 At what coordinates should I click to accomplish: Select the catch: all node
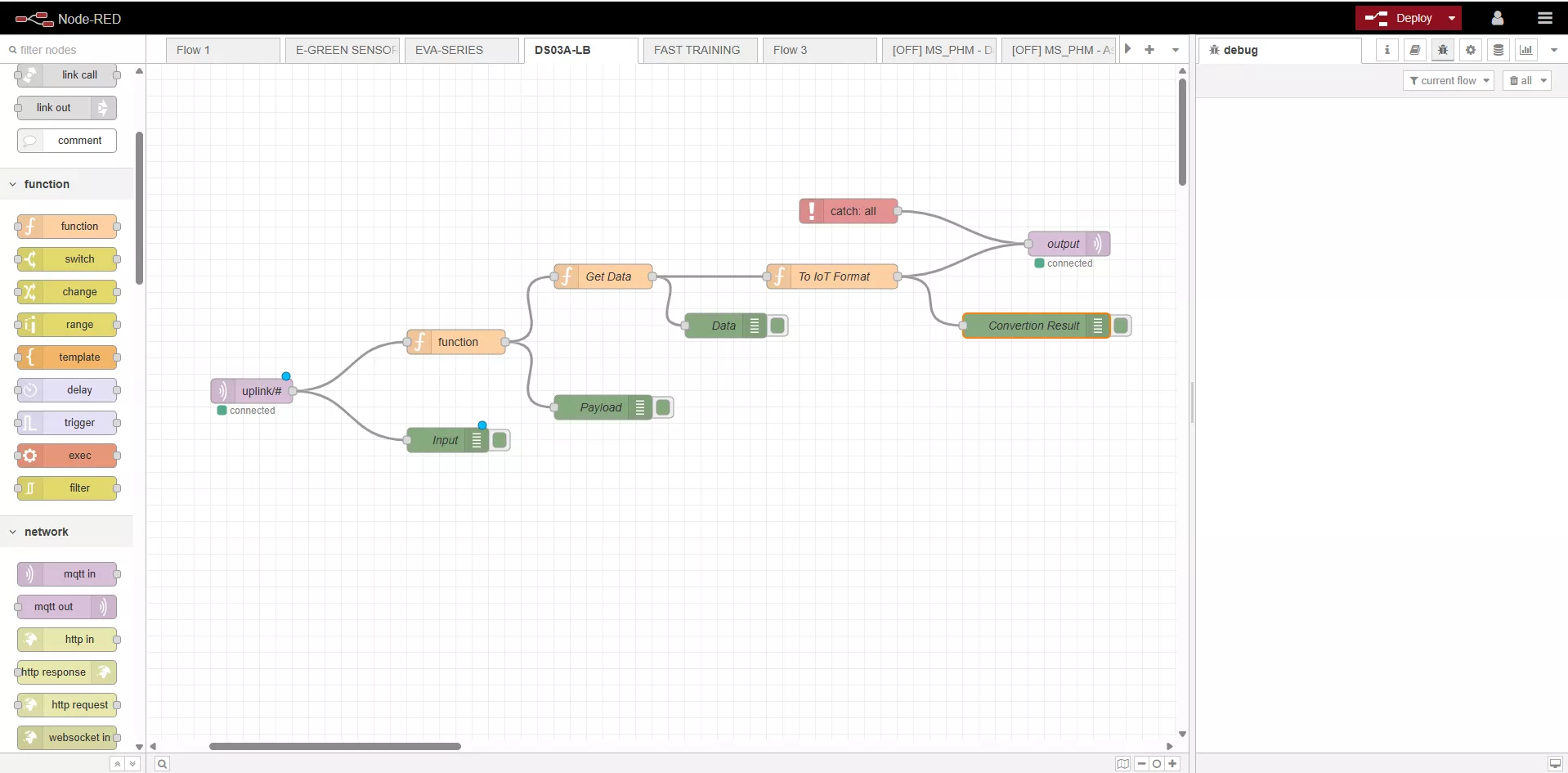849,211
